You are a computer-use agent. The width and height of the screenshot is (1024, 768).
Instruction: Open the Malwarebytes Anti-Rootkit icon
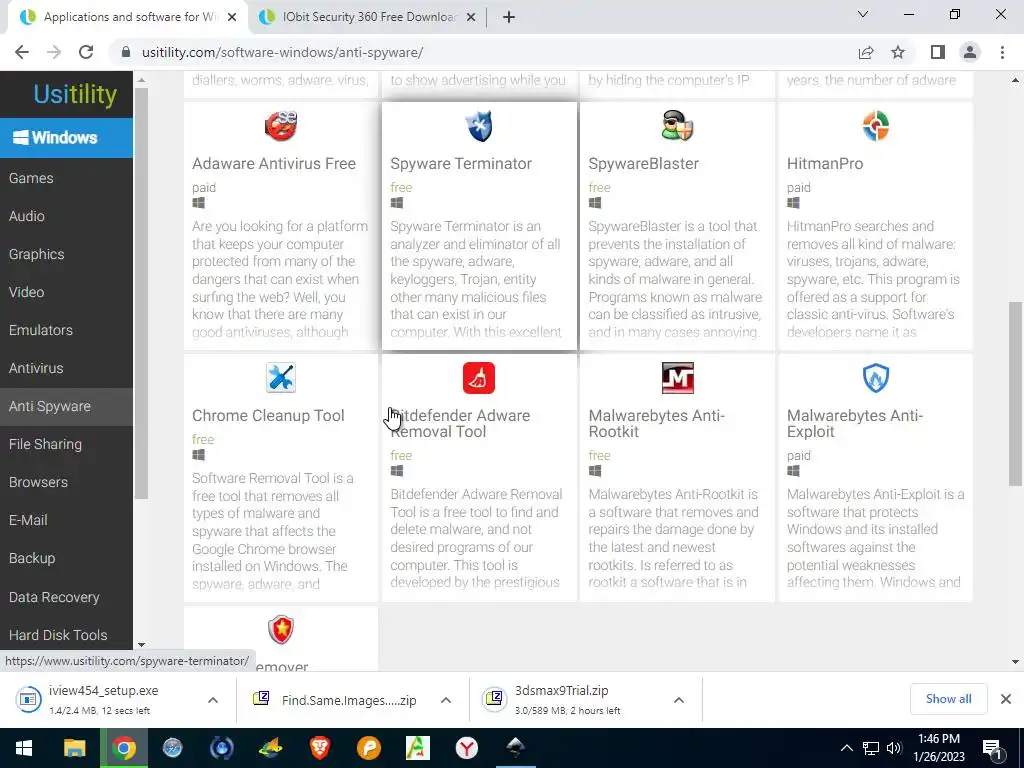pos(677,378)
